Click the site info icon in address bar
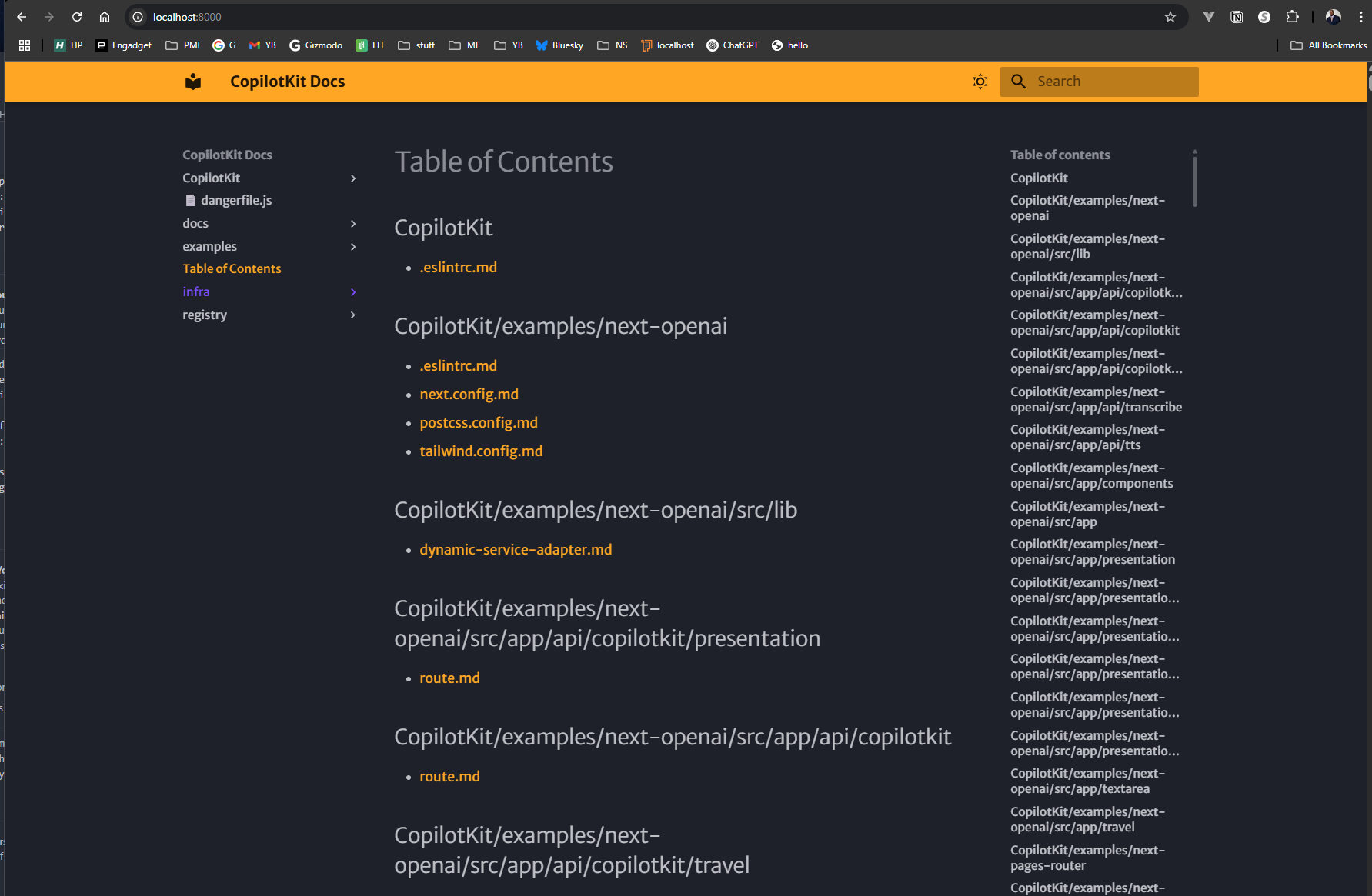The width and height of the screenshot is (1372, 896). 138,17
